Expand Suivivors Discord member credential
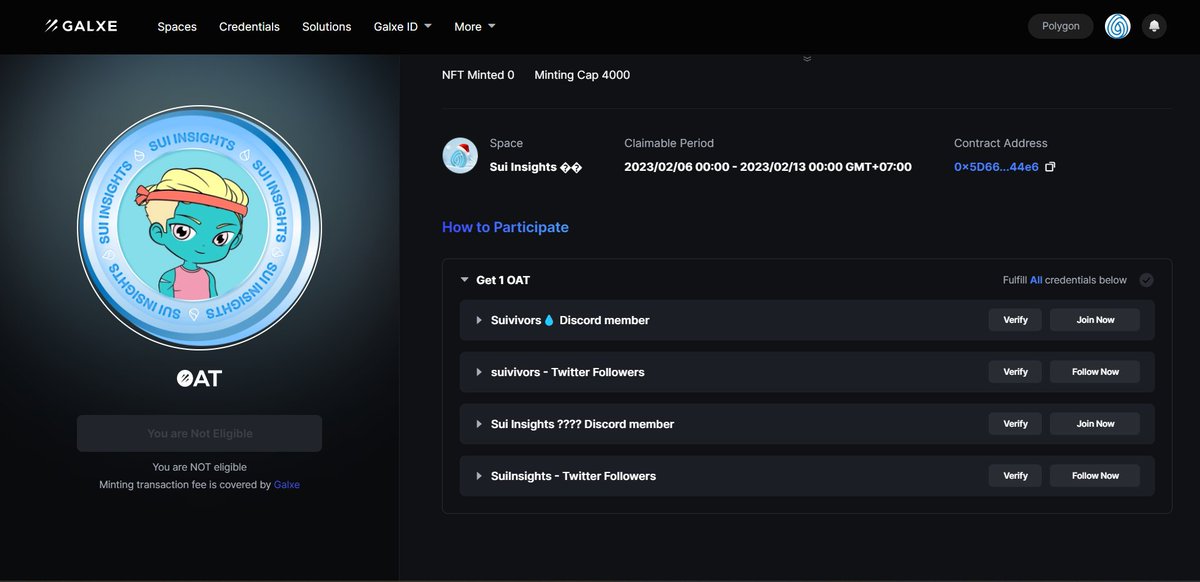 (x=479, y=320)
